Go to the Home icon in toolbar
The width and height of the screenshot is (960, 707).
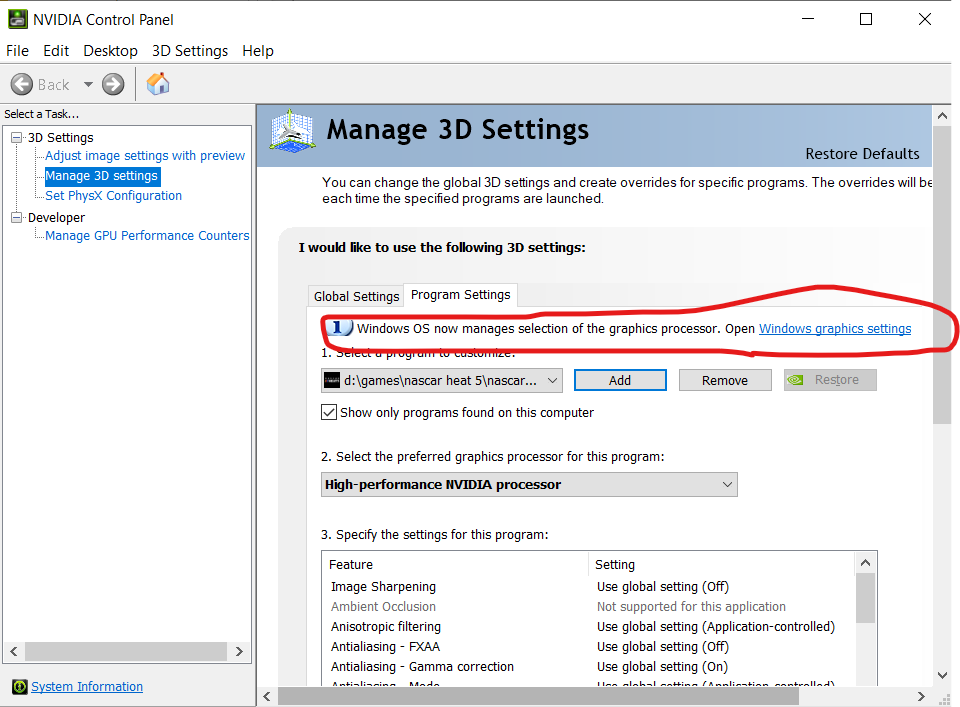click(x=158, y=84)
